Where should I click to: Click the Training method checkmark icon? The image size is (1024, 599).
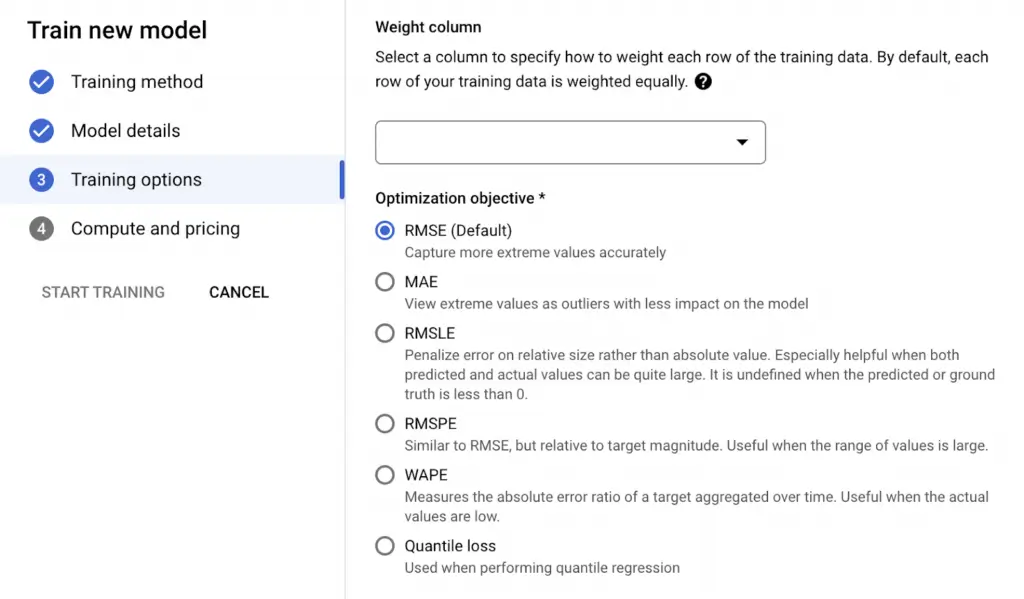pyautogui.click(x=41, y=82)
